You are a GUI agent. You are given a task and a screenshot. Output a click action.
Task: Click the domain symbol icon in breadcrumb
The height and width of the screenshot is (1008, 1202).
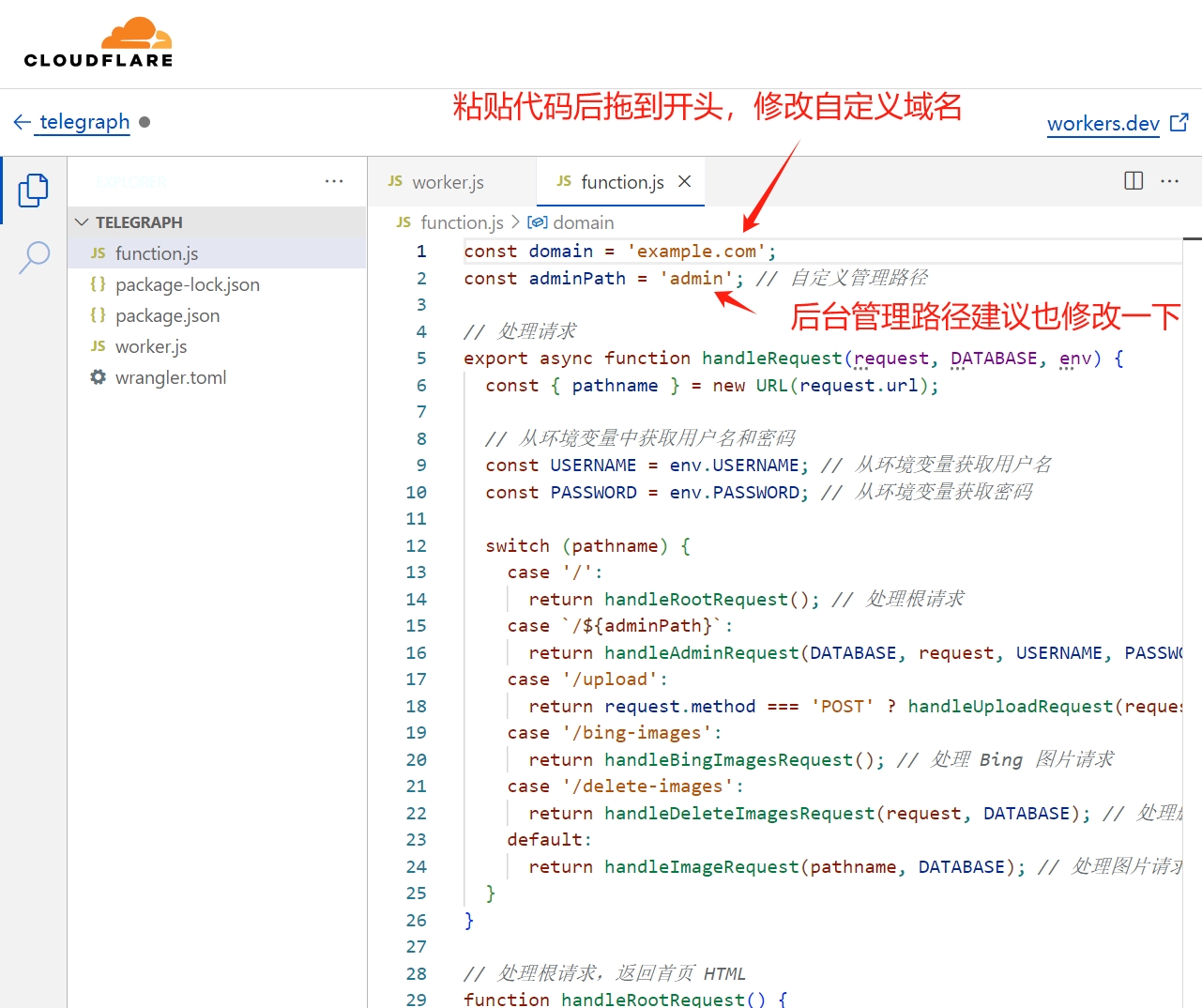coord(538,222)
